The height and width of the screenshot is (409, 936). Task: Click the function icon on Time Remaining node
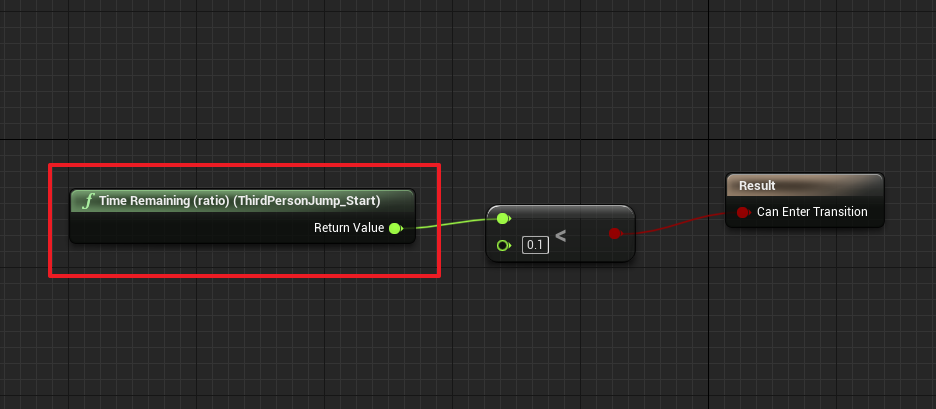pos(88,201)
